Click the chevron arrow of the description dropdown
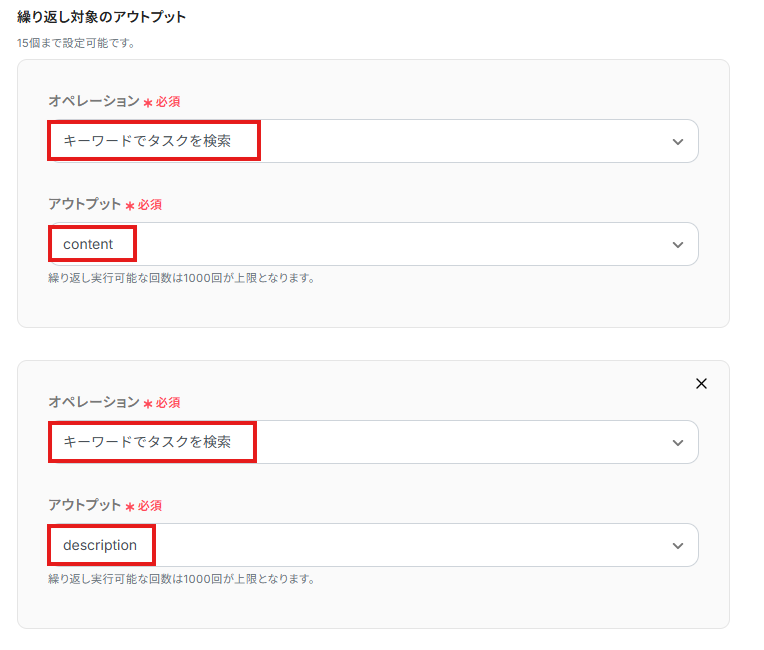This screenshot has width=764, height=650. point(678,546)
